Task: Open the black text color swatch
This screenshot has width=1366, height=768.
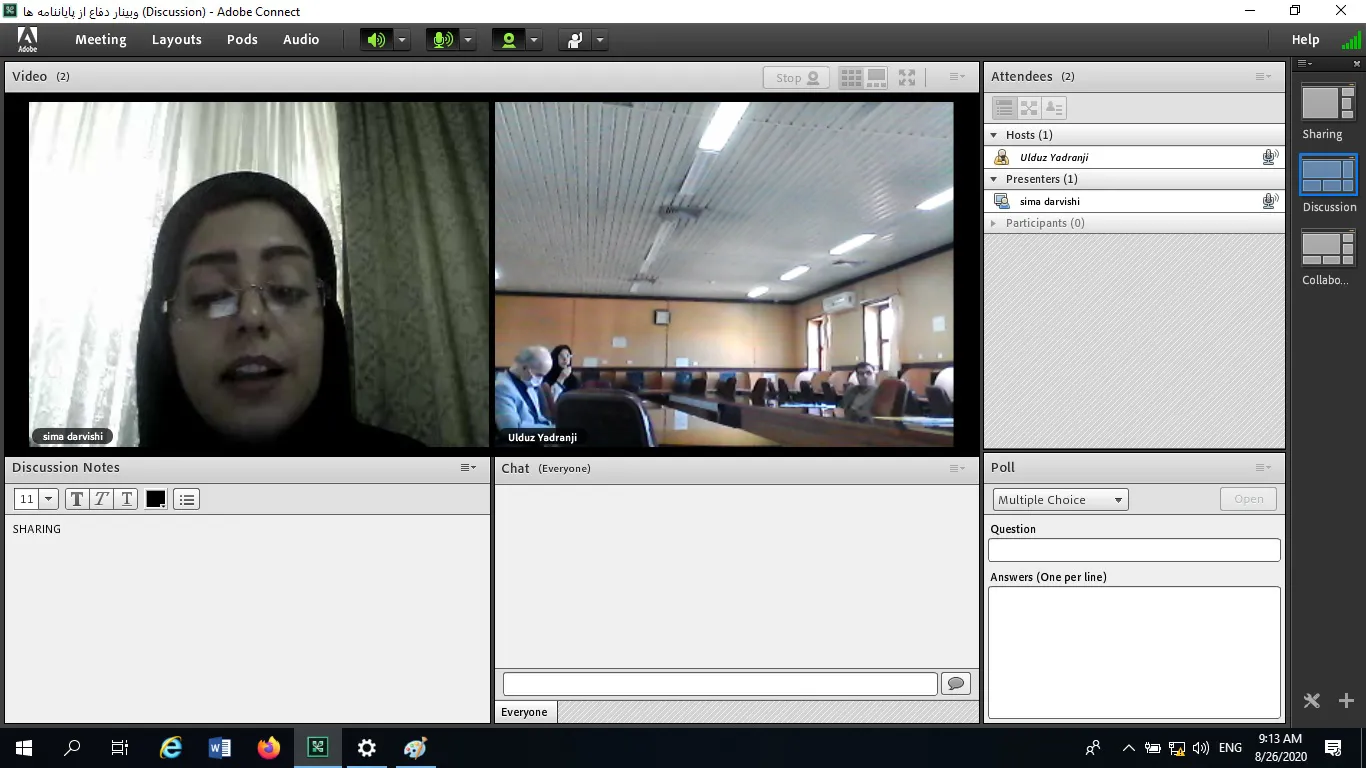Action: point(156,499)
